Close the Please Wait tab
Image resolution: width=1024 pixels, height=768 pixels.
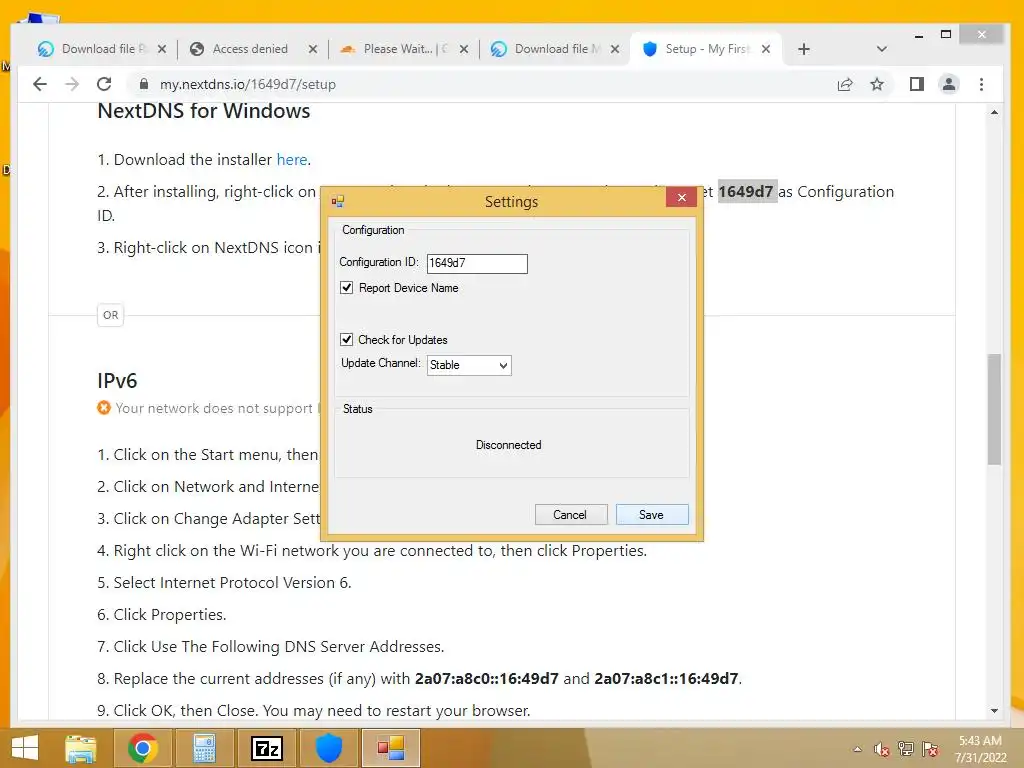click(x=464, y=49)
